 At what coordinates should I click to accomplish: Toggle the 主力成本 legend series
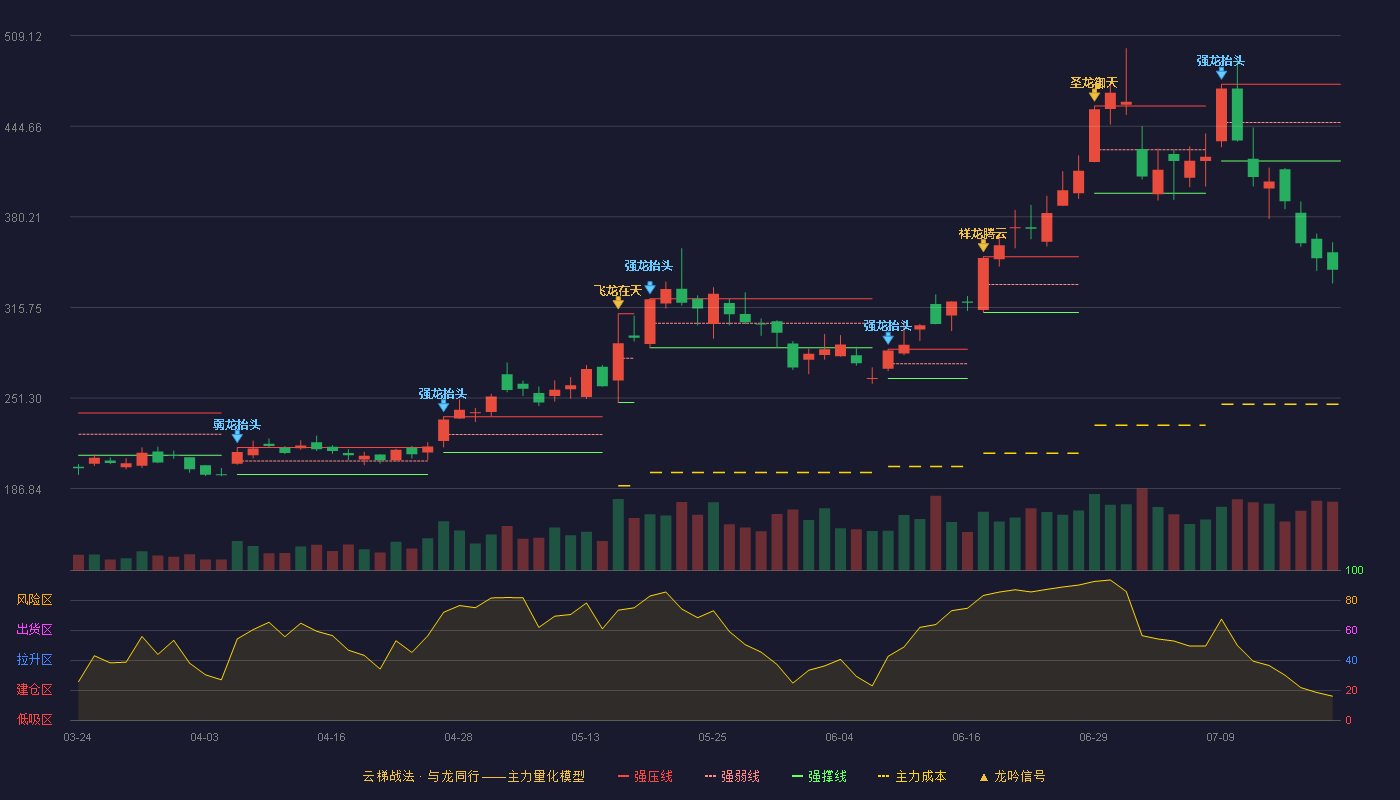point(912,776)
